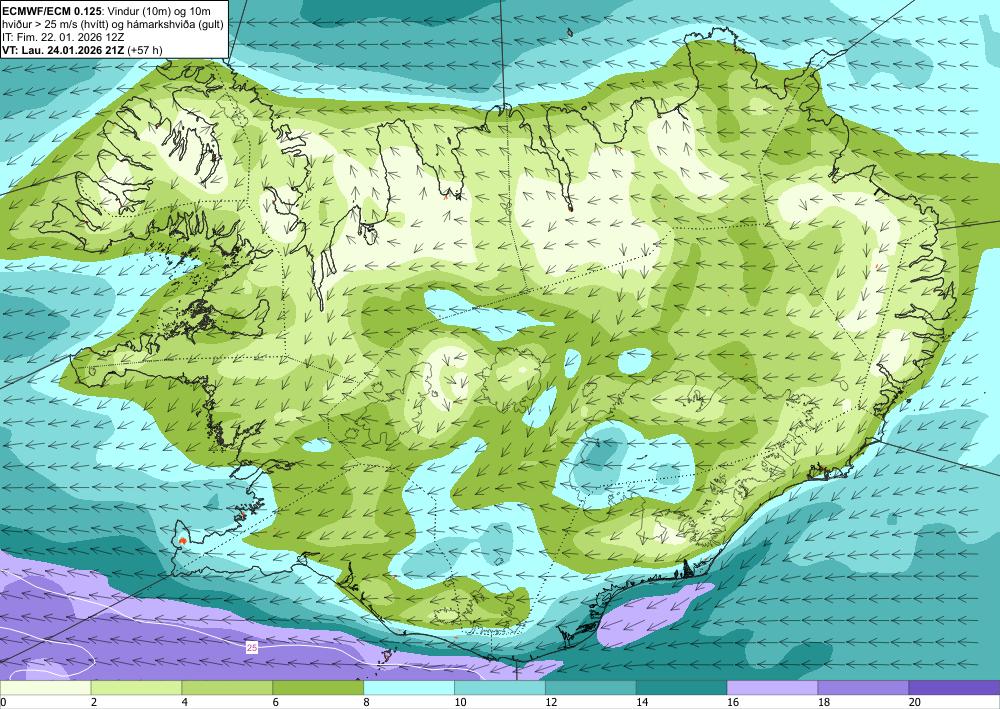The height and width of the screenshot is (709, 1000).
Task: Click the light green 2–4 legend swatch
Action: coord(136,687)
